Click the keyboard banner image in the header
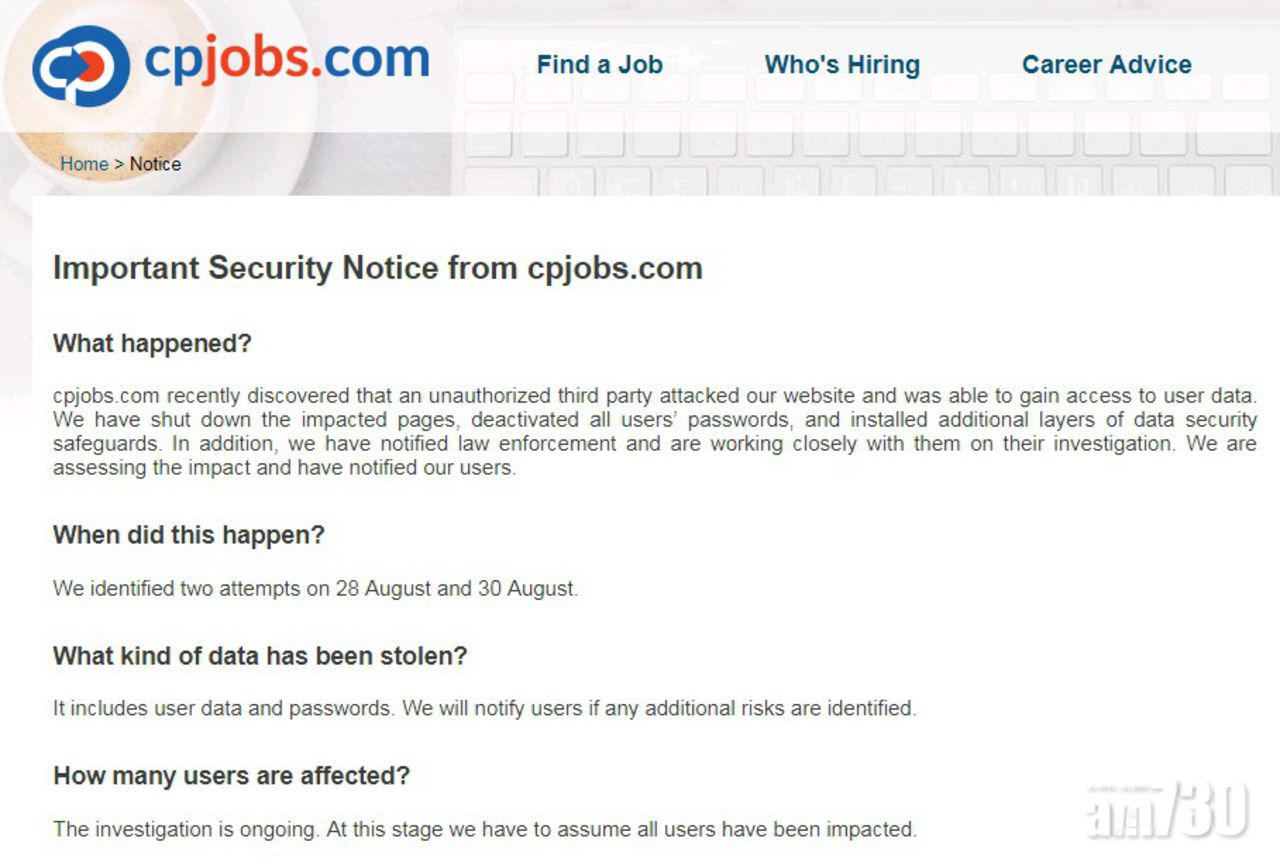Image resolution: width=1280 pixels, height=866 pixels. (860, 140)
